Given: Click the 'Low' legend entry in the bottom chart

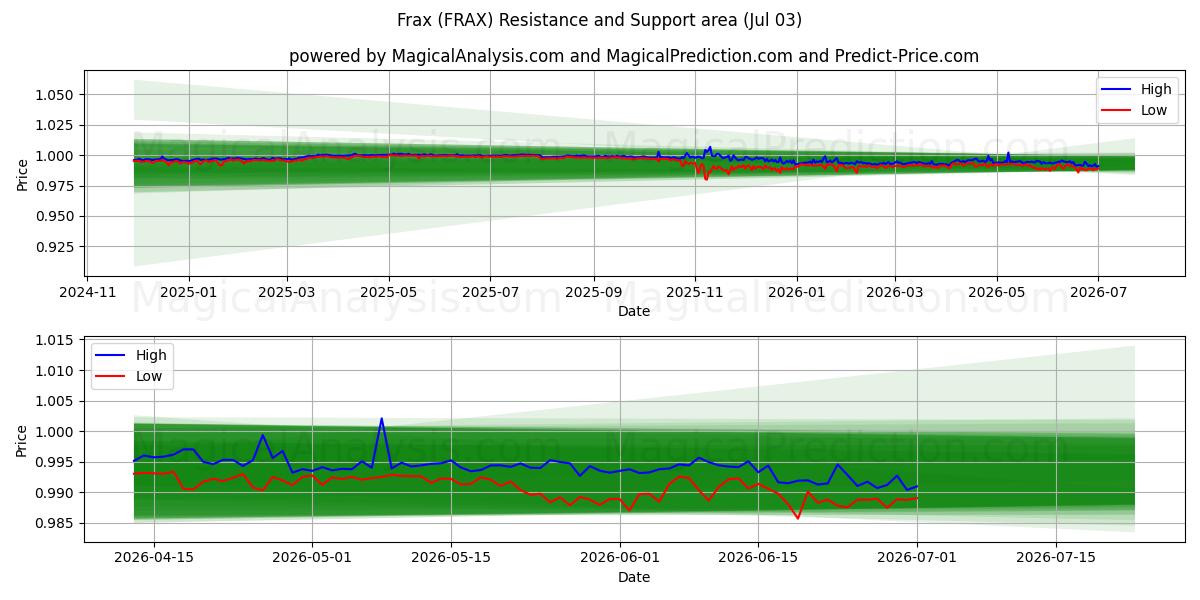Looking at the screenshot, I should click(x=150, y=376).
